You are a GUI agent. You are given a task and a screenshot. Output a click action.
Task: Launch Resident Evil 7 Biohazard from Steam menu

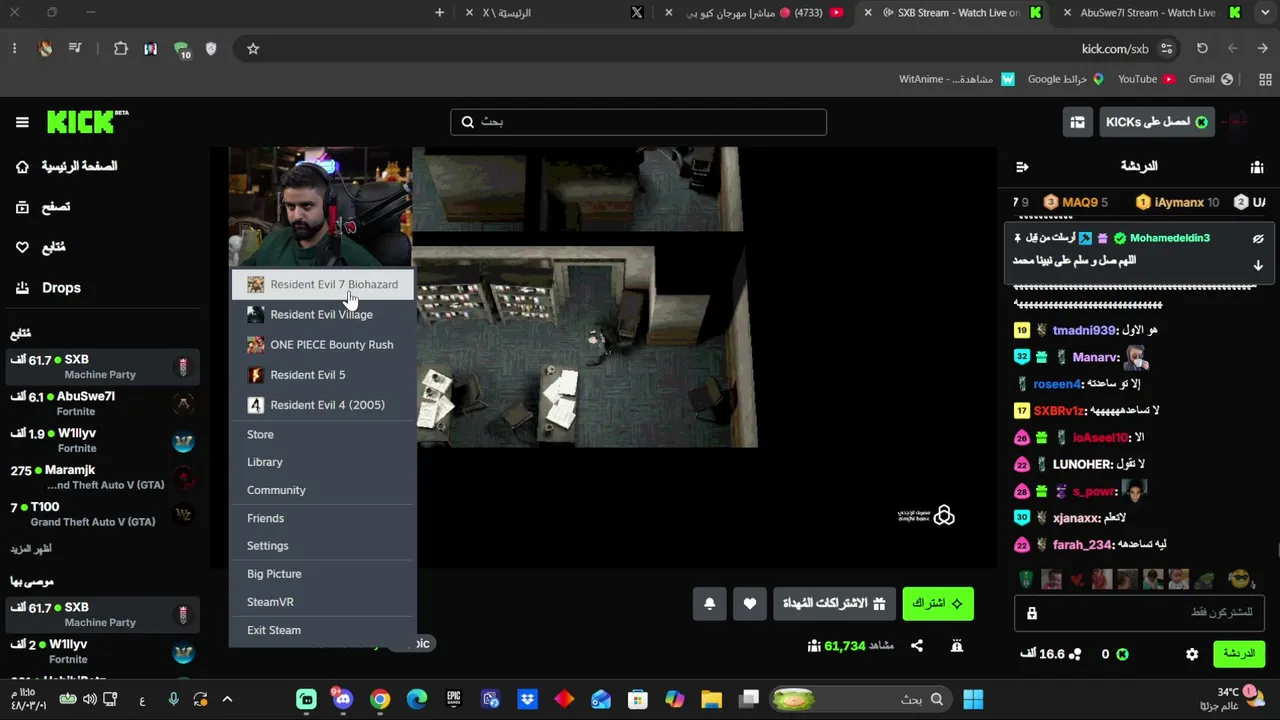(x=323, y=285)
